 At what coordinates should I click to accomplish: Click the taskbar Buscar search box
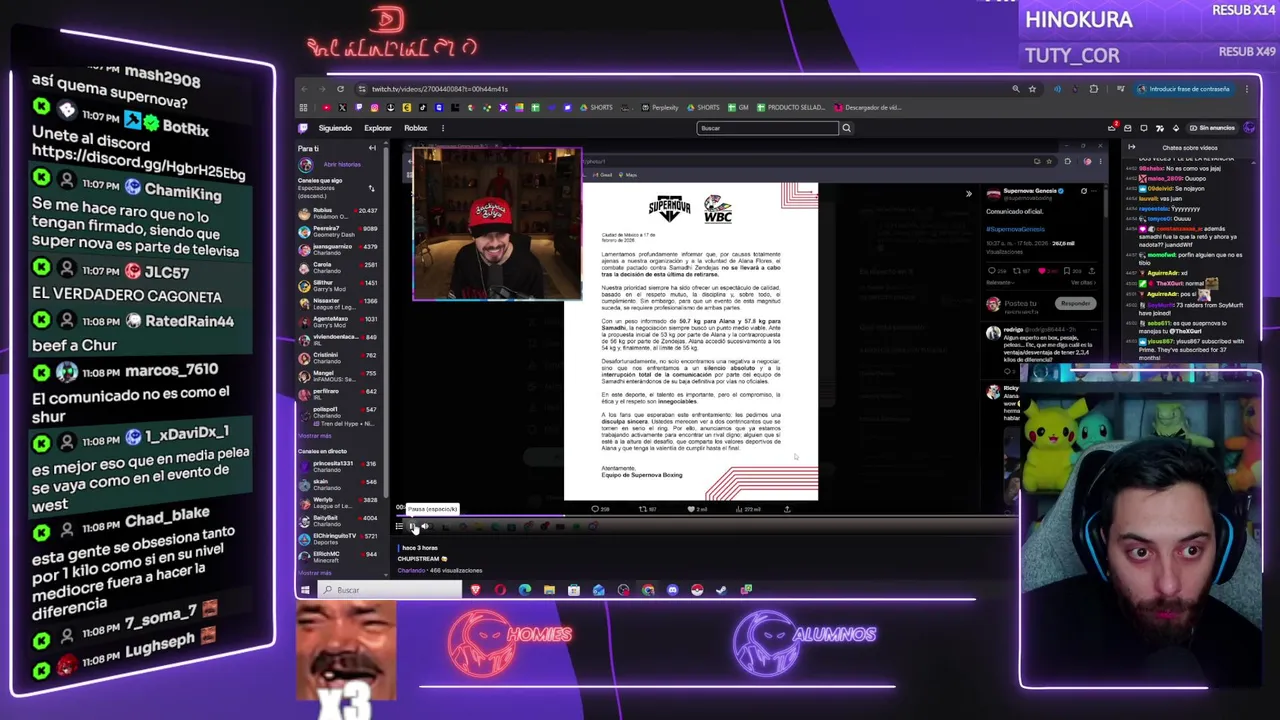[x=390, y=590]
